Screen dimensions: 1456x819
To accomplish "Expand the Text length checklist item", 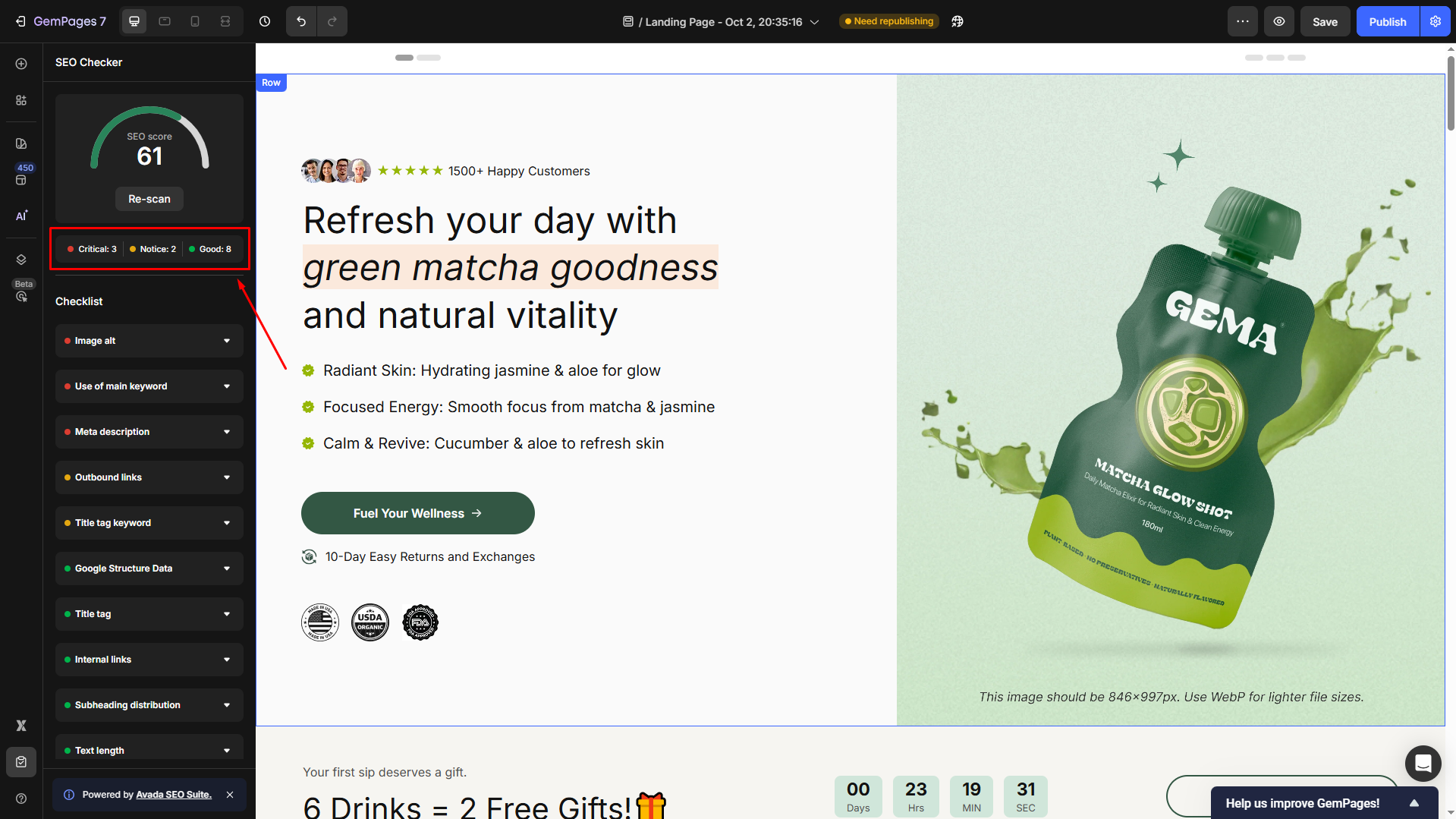I will 149,748.
